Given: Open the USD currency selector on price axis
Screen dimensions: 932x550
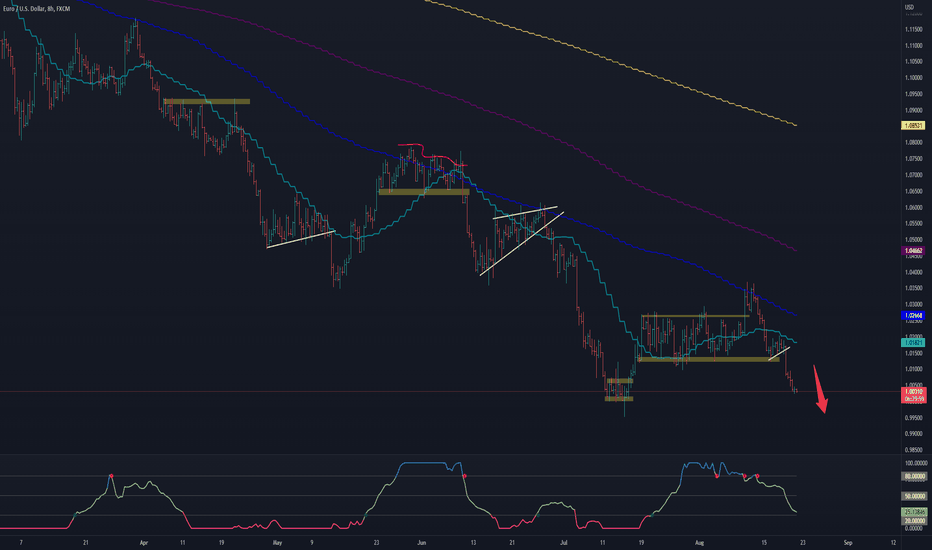Looking at the screenshot, I should click(909, 7).
